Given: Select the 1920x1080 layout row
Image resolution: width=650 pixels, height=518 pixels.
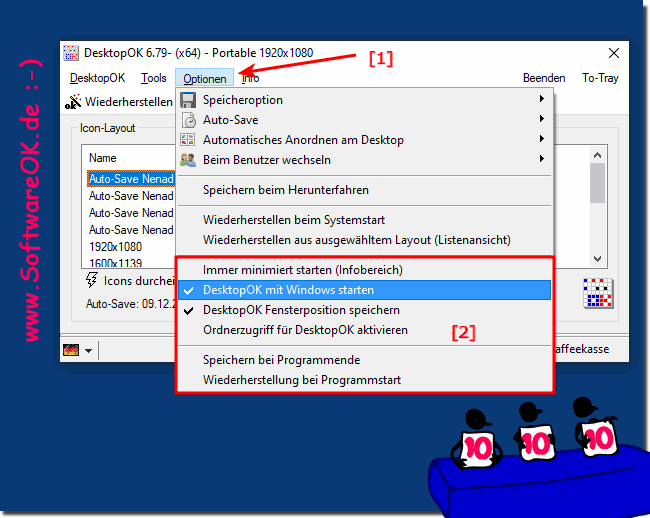Looking at the screenshot, I should pyautogui.click(x=116, y=247).
